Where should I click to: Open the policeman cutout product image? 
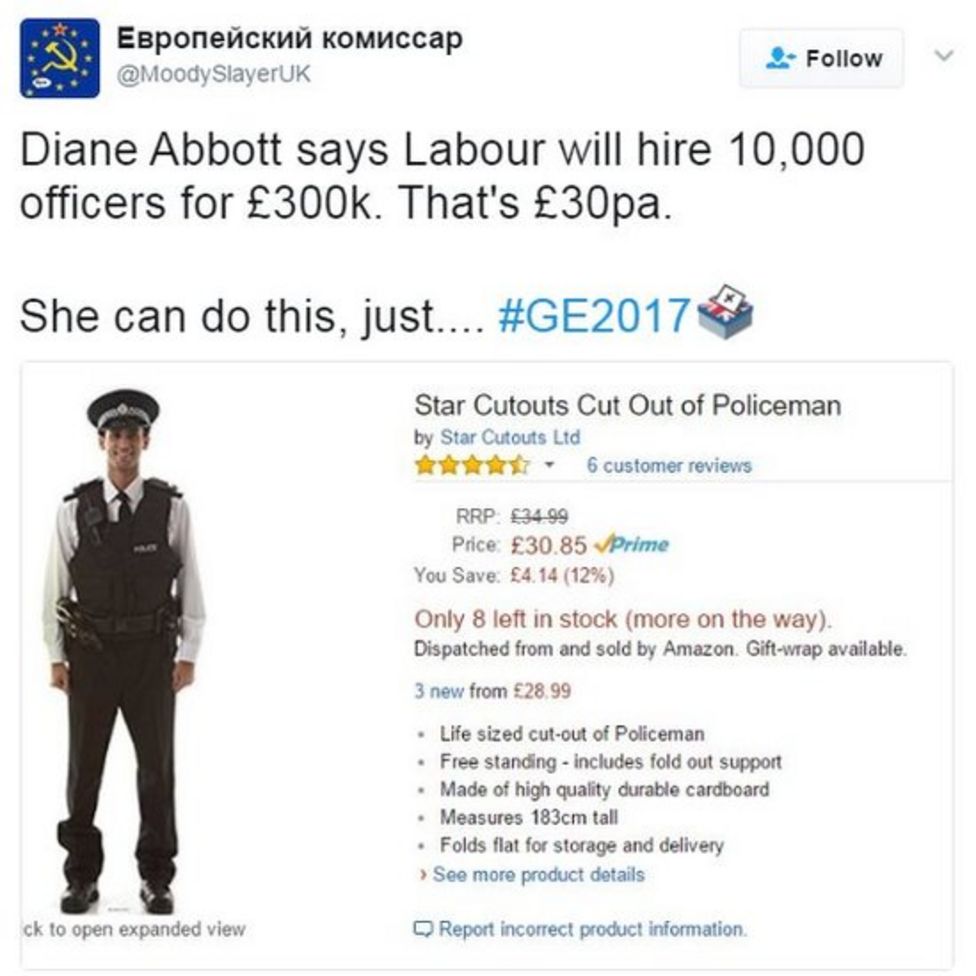pos(124,650)
